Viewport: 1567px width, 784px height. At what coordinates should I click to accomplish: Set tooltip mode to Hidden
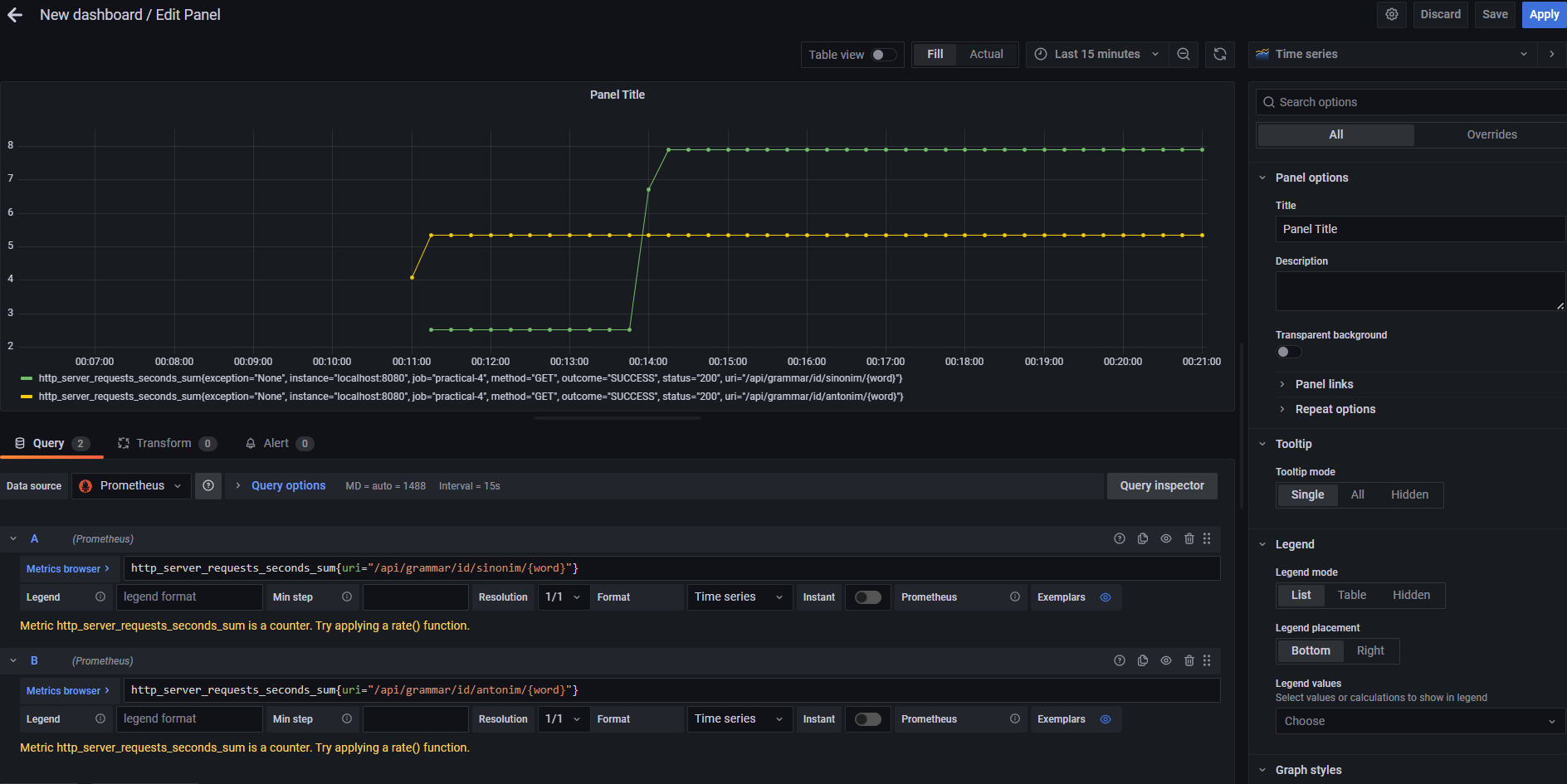1409,494
